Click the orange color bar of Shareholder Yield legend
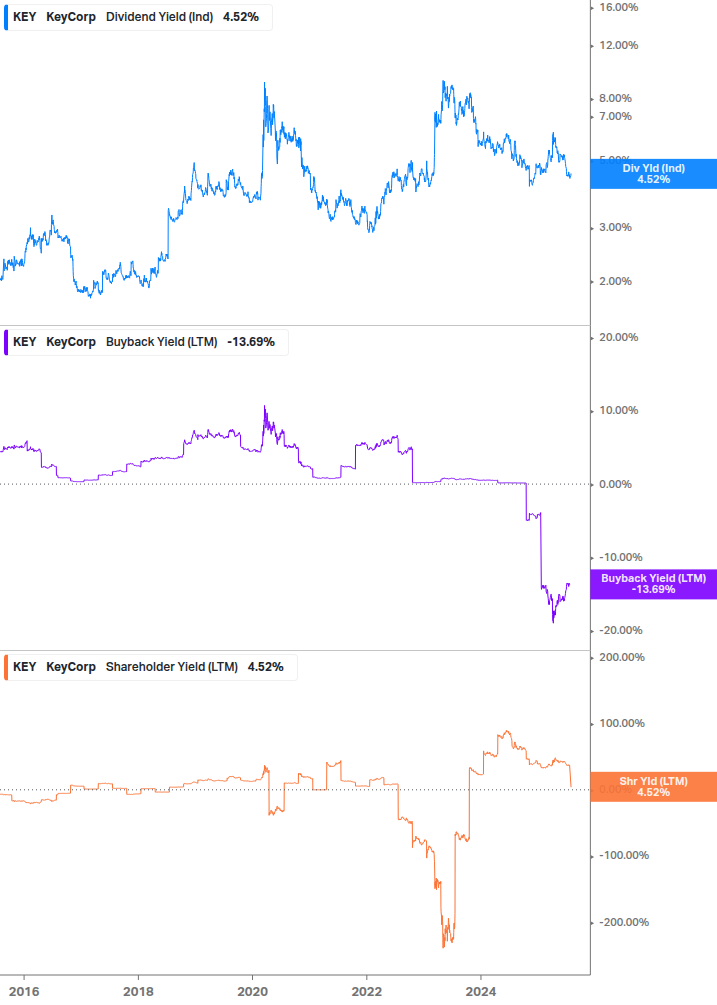Image resolution: width=717 pixels, height=1005 pixels. pos(6,667)
